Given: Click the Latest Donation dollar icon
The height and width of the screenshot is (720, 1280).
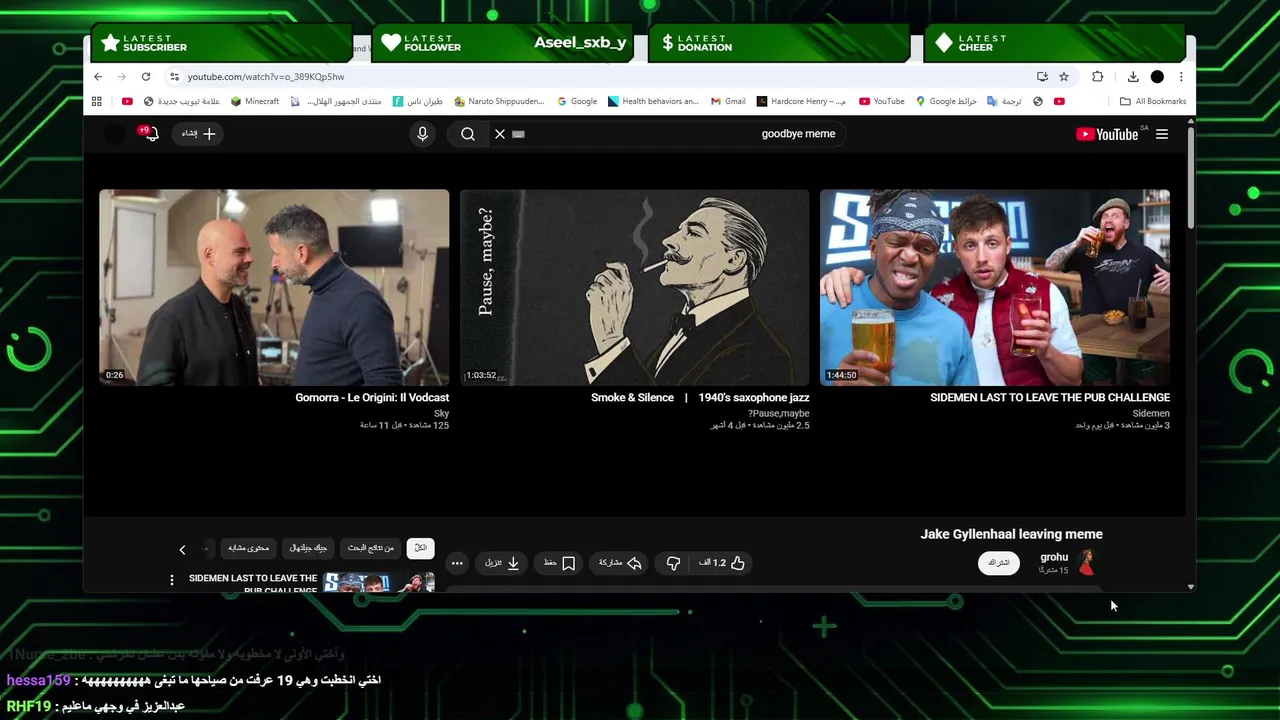Looking at the screenshot, I should tap(668, 43).
